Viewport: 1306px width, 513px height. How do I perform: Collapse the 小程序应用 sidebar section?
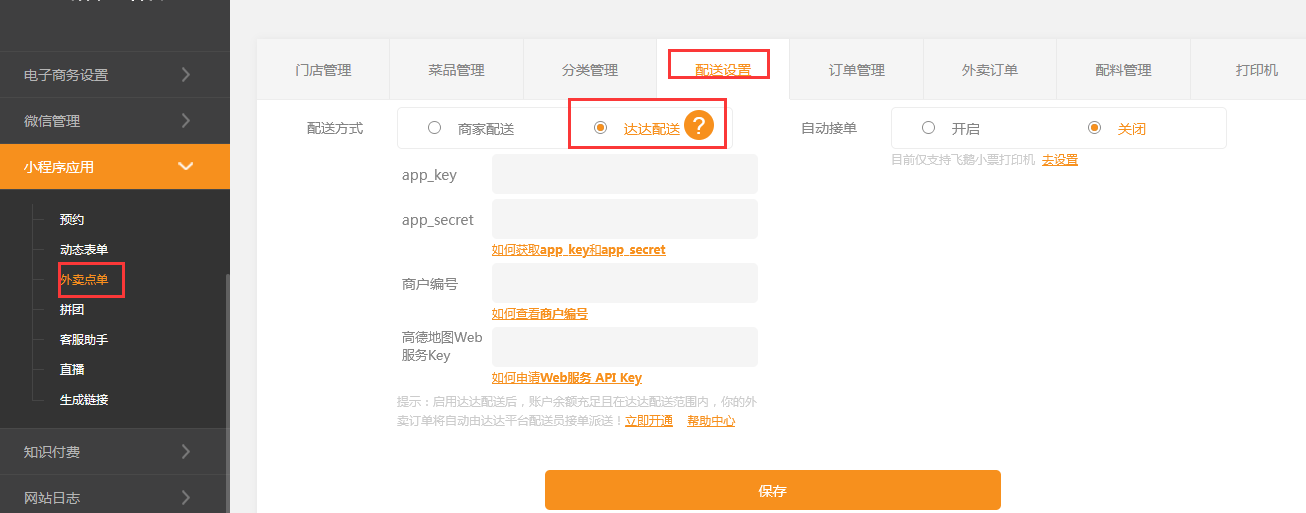click(x=114, y=167)
